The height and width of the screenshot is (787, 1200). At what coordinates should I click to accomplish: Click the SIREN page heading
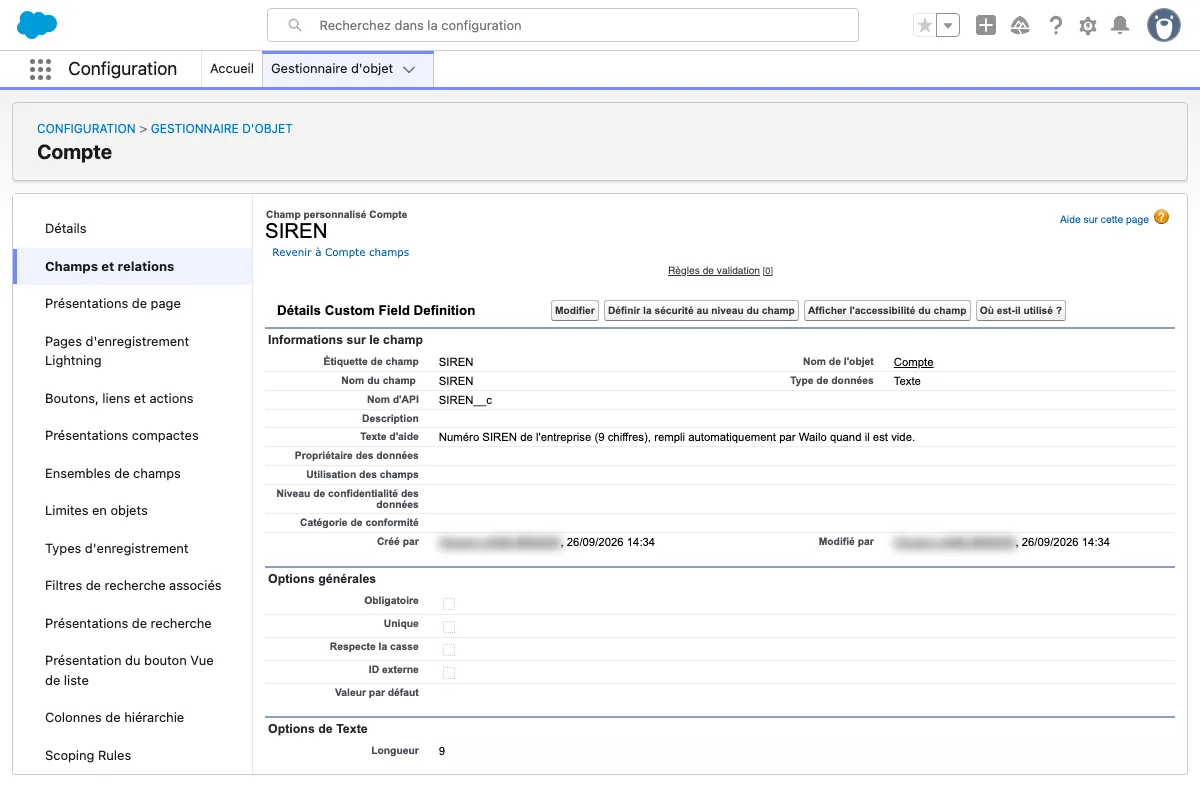click(x=296, y=231)
